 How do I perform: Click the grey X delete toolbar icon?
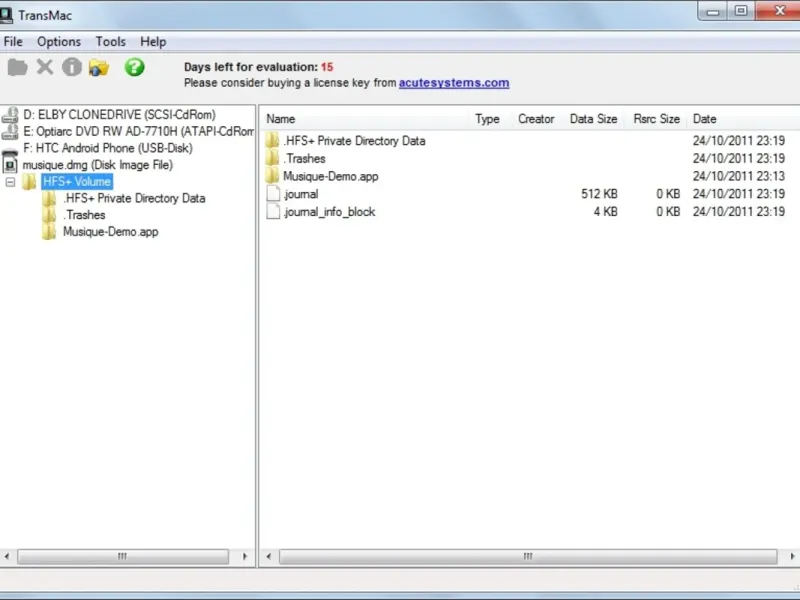[x=45, y=67]
